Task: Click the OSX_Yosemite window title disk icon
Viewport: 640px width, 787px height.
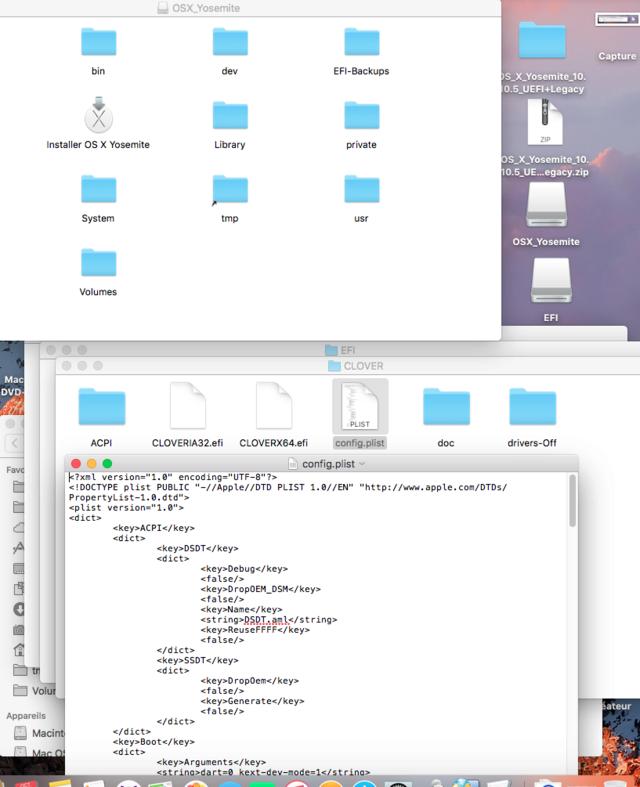Action: [163, 8]
